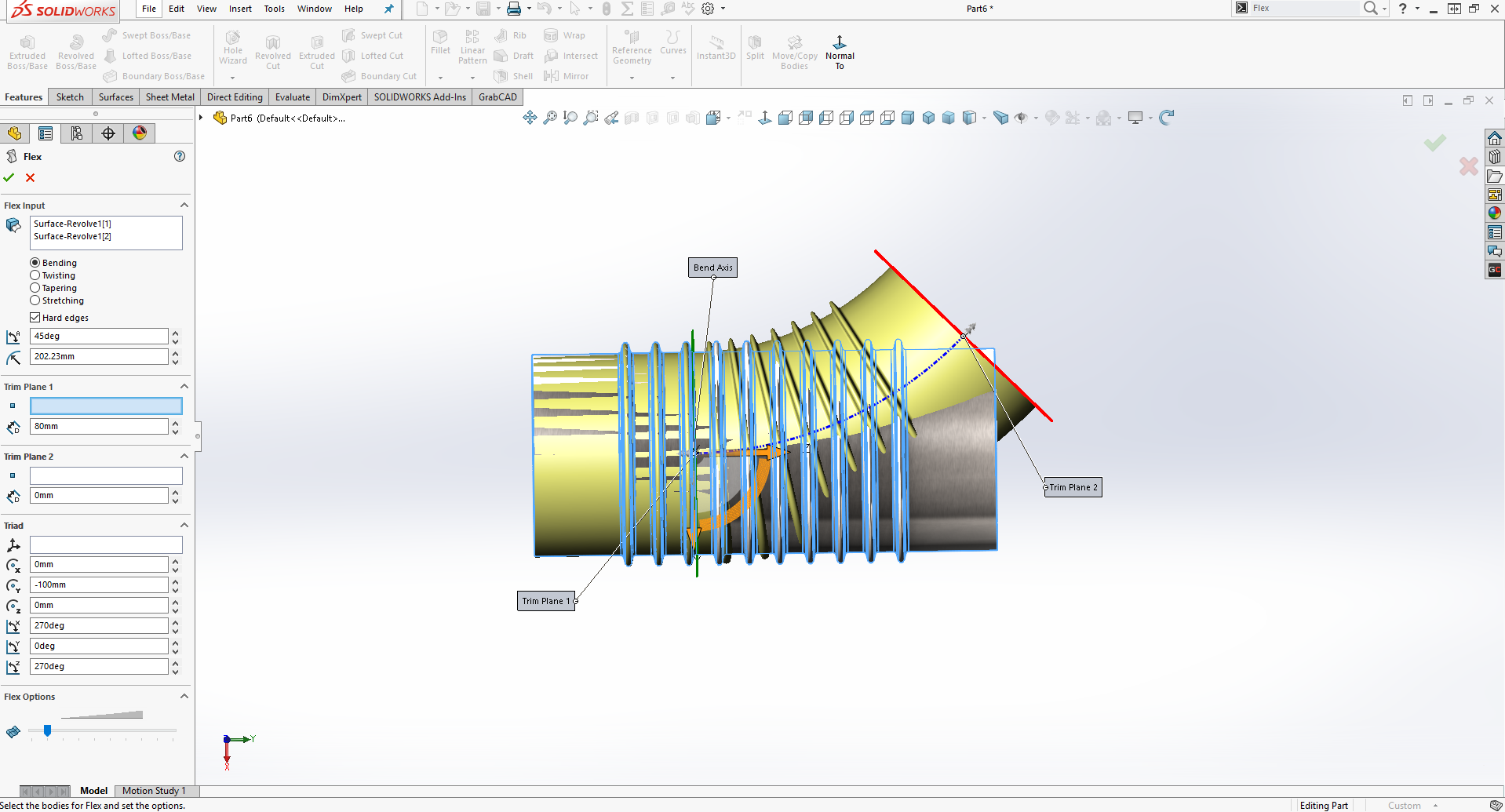Click Rotate view icon in heads-up toolbar
Viewport: 1505px width, 812px height.
pos(1167,118)
